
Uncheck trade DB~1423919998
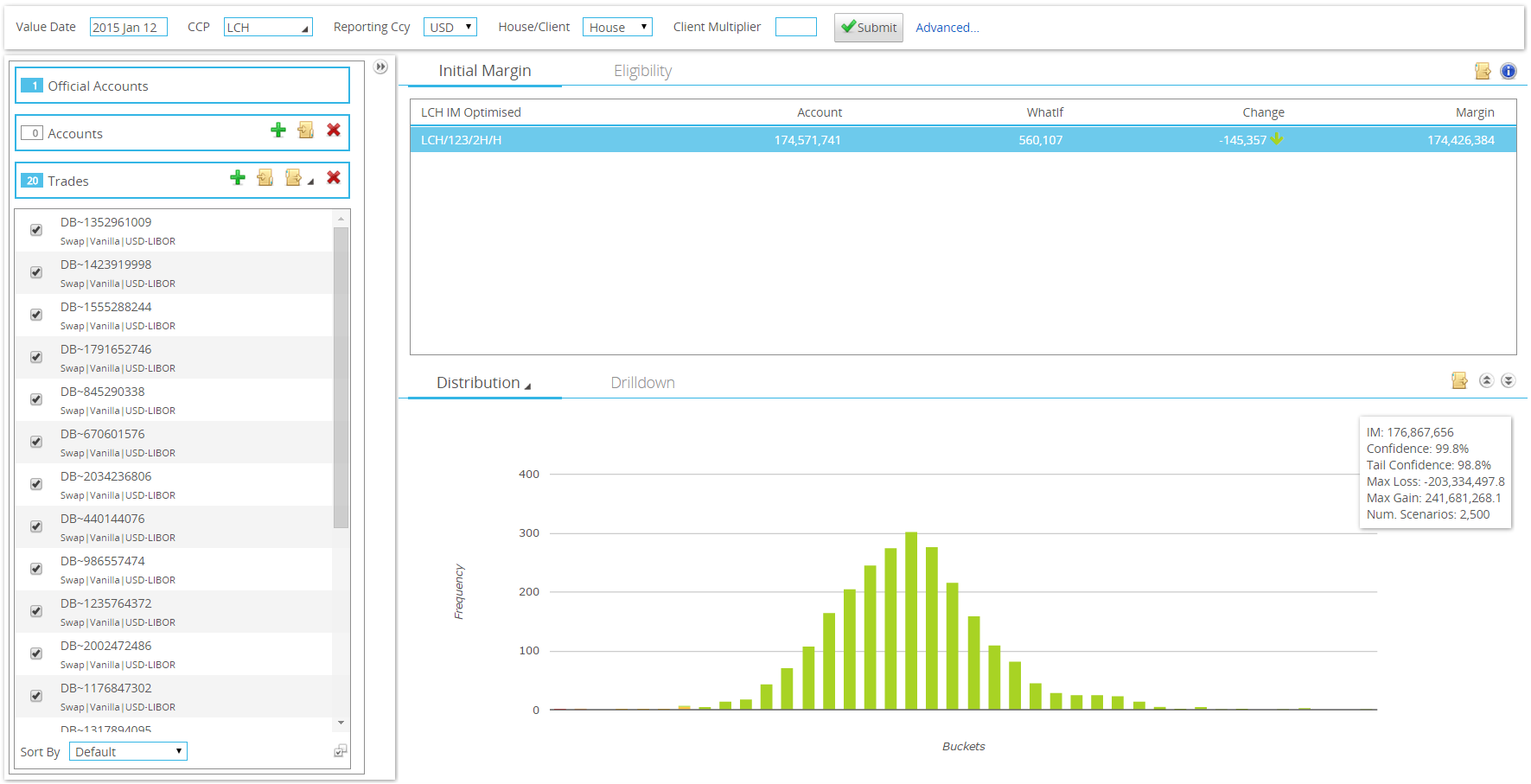(36, 272)
